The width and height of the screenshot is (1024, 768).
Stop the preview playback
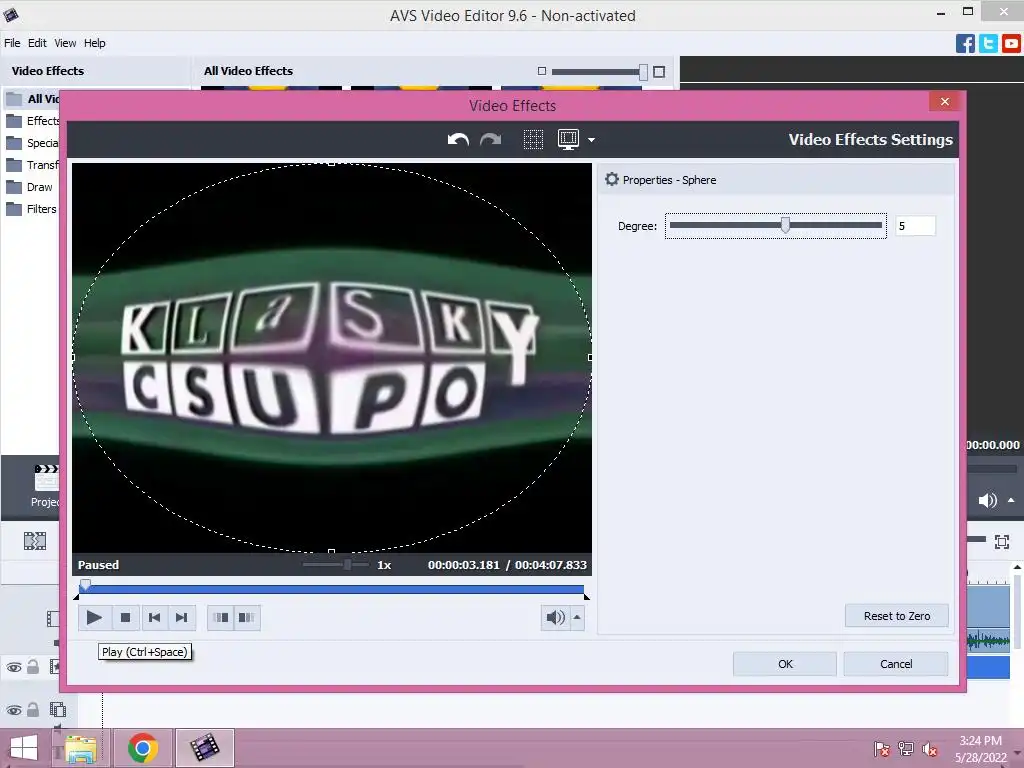(x=125, y=617)
